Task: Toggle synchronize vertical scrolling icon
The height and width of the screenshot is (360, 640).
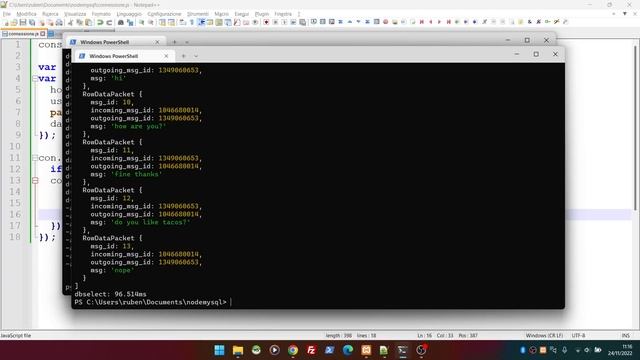Action: tap(162, 22)
